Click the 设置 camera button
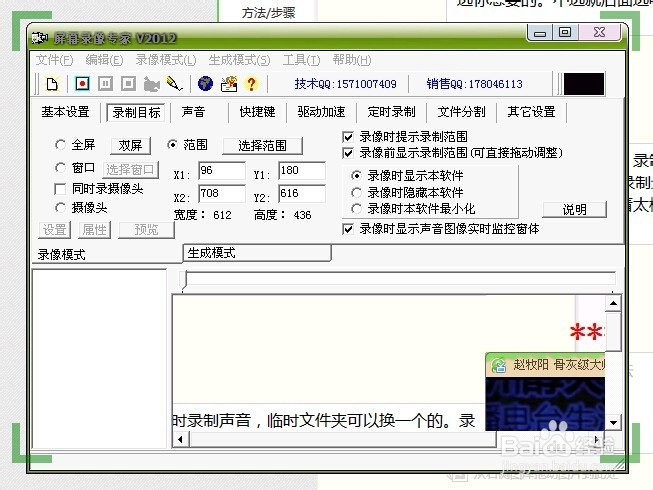653x490 pixels. click(x=55, y=230)
